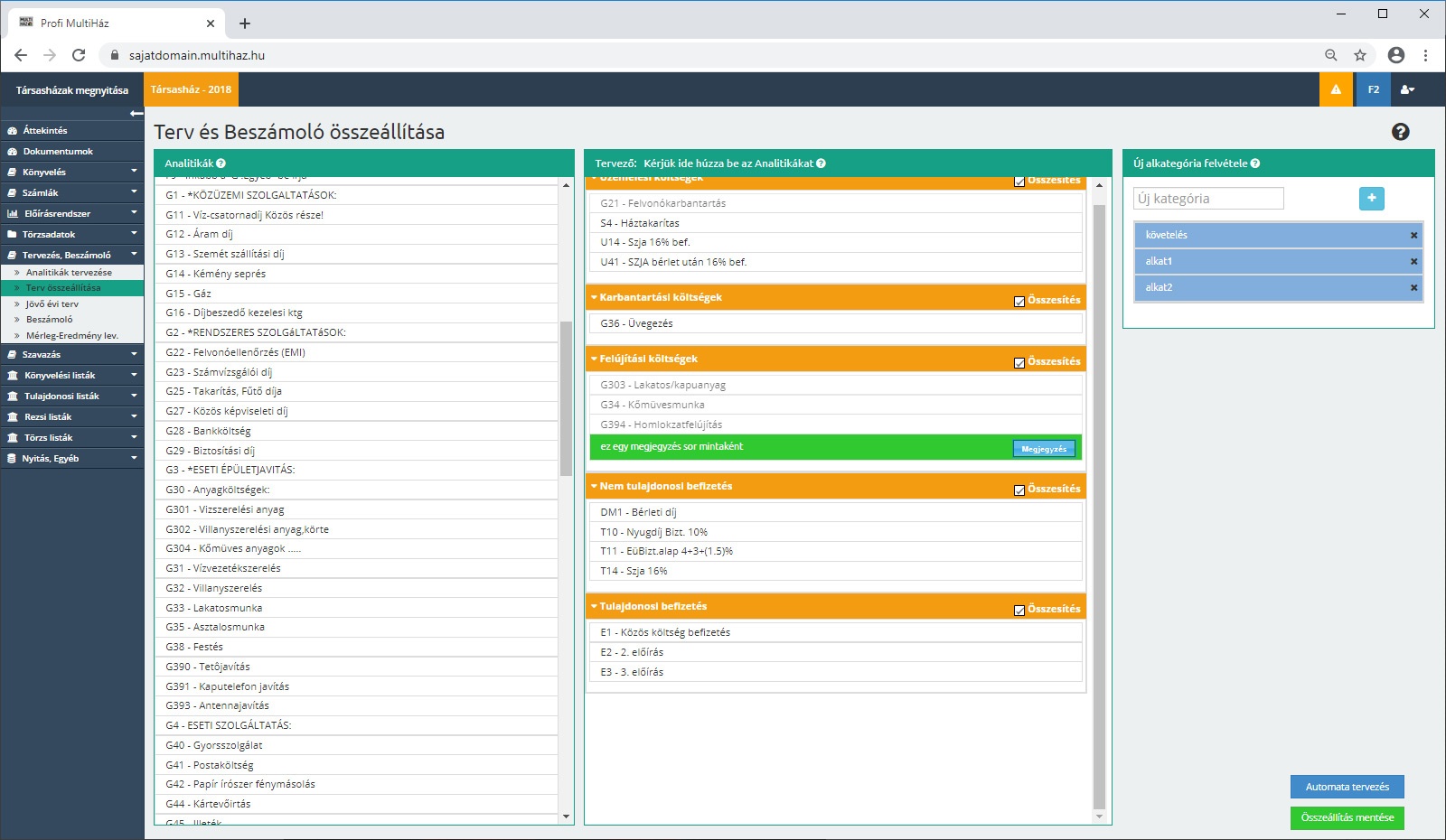The image size is (1446, 840).
Task: Uncheck Összesítés for Tulajdonosi befizetés
Action: pos(1019,610)
